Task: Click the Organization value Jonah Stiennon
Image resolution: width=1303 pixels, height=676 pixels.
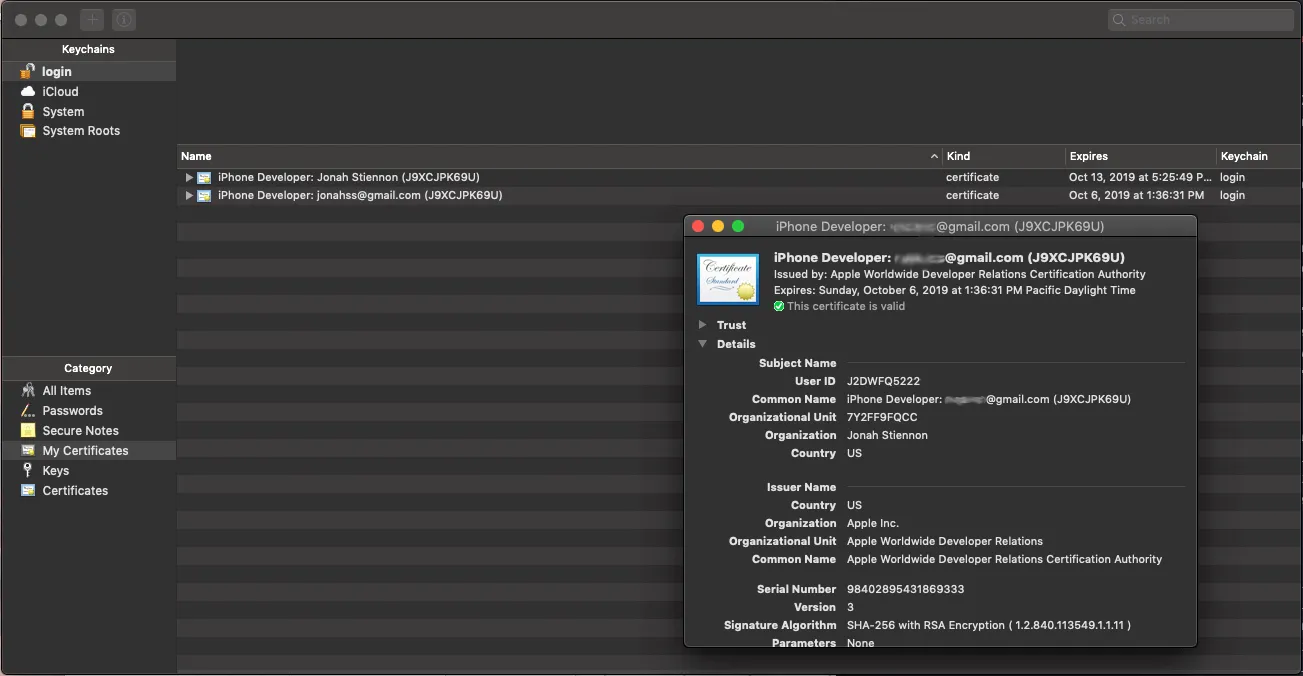Action: pos(887,435)
